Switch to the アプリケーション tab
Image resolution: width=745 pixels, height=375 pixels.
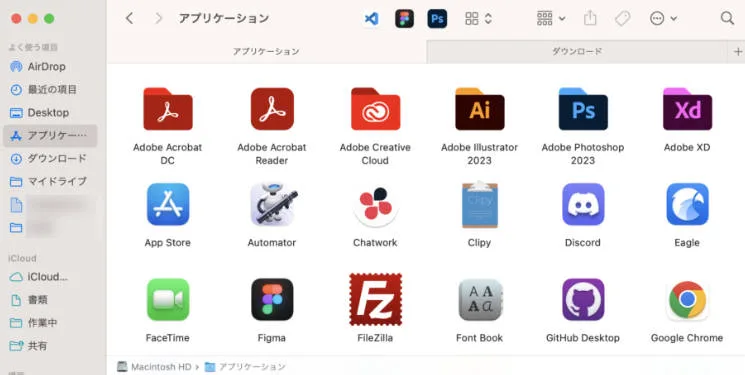266,51
